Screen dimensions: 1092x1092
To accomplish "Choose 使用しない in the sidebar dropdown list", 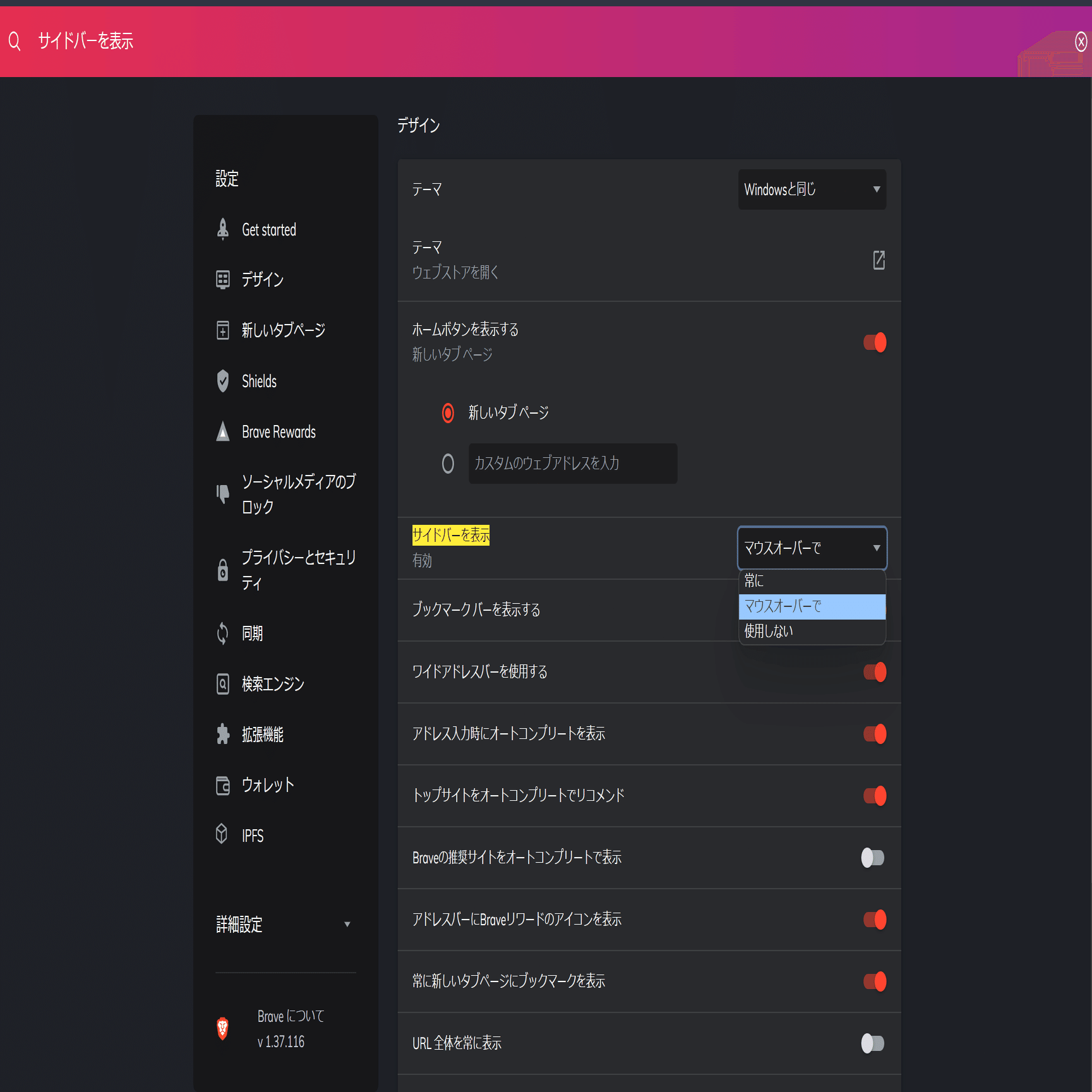I will coord(812,632).
